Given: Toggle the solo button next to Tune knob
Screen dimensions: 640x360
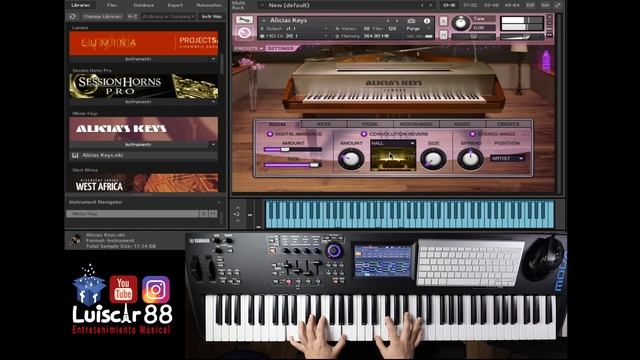Looking at the screenshot, I should click(x=443, y=21).
